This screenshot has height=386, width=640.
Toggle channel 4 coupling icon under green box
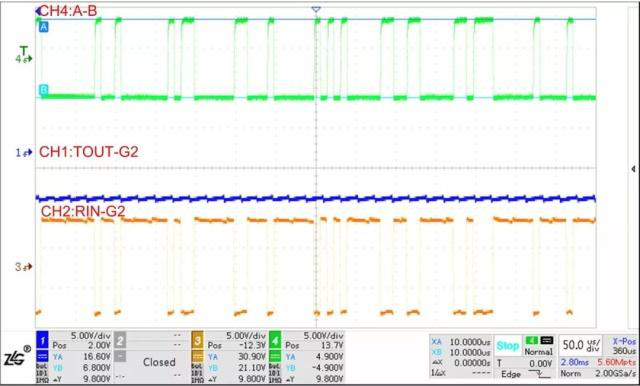coord(275,357)
